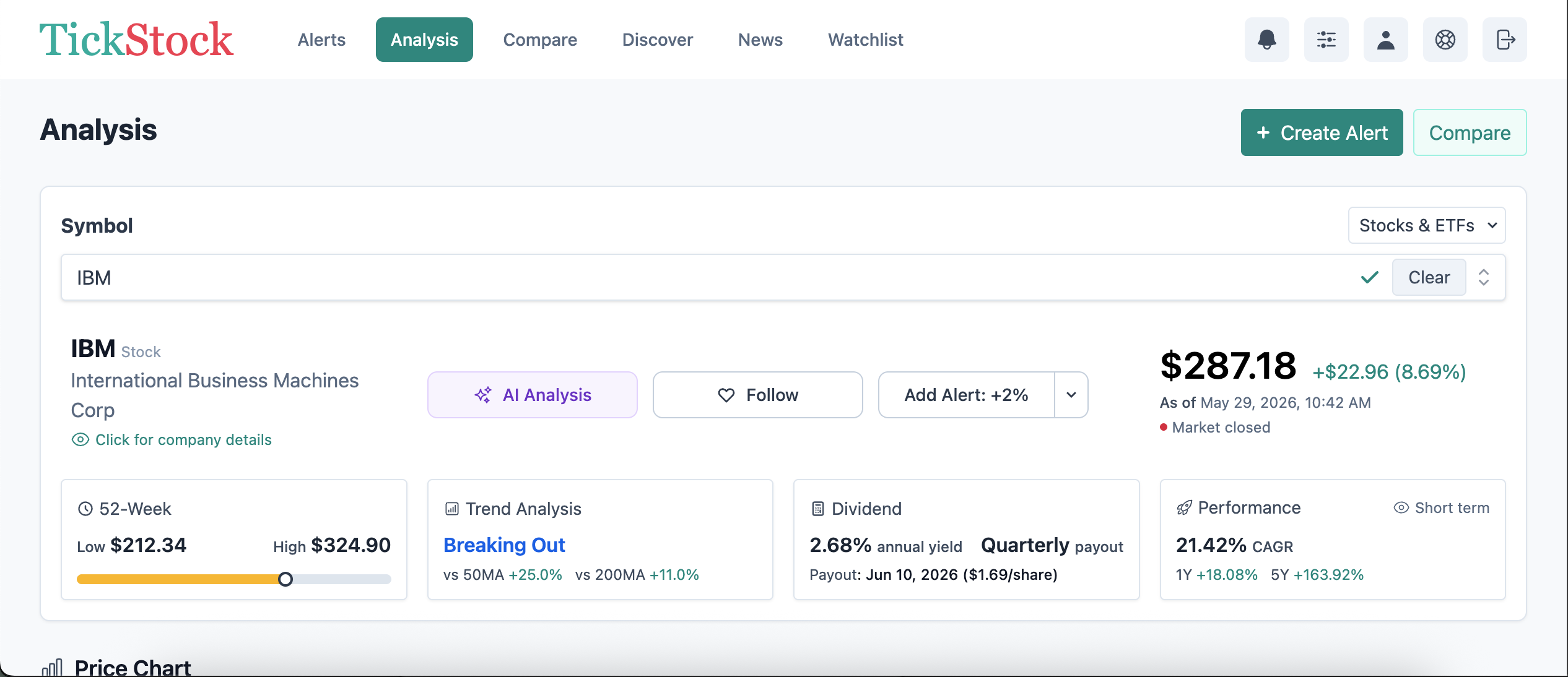Open the Stocks & ETFs dropdown
The width and height of the screenshot is (1568, 677).
[x=1427, y=225]
